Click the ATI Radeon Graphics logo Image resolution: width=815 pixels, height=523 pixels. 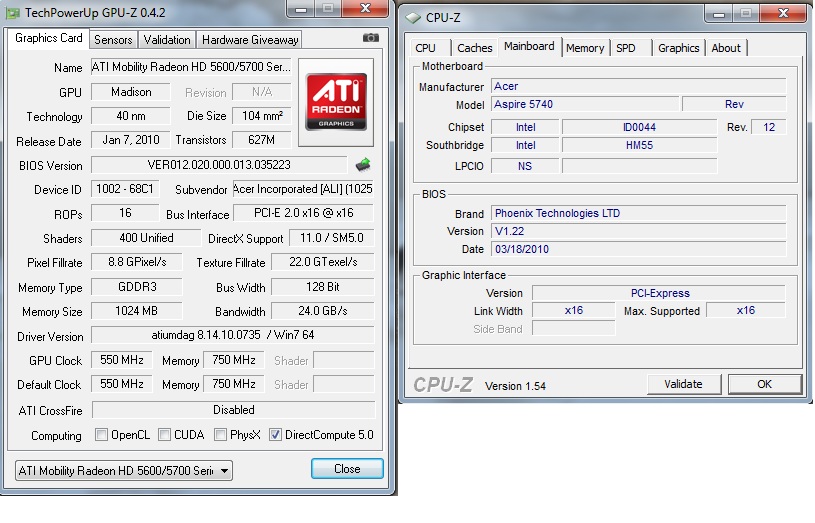click(336, 102)
